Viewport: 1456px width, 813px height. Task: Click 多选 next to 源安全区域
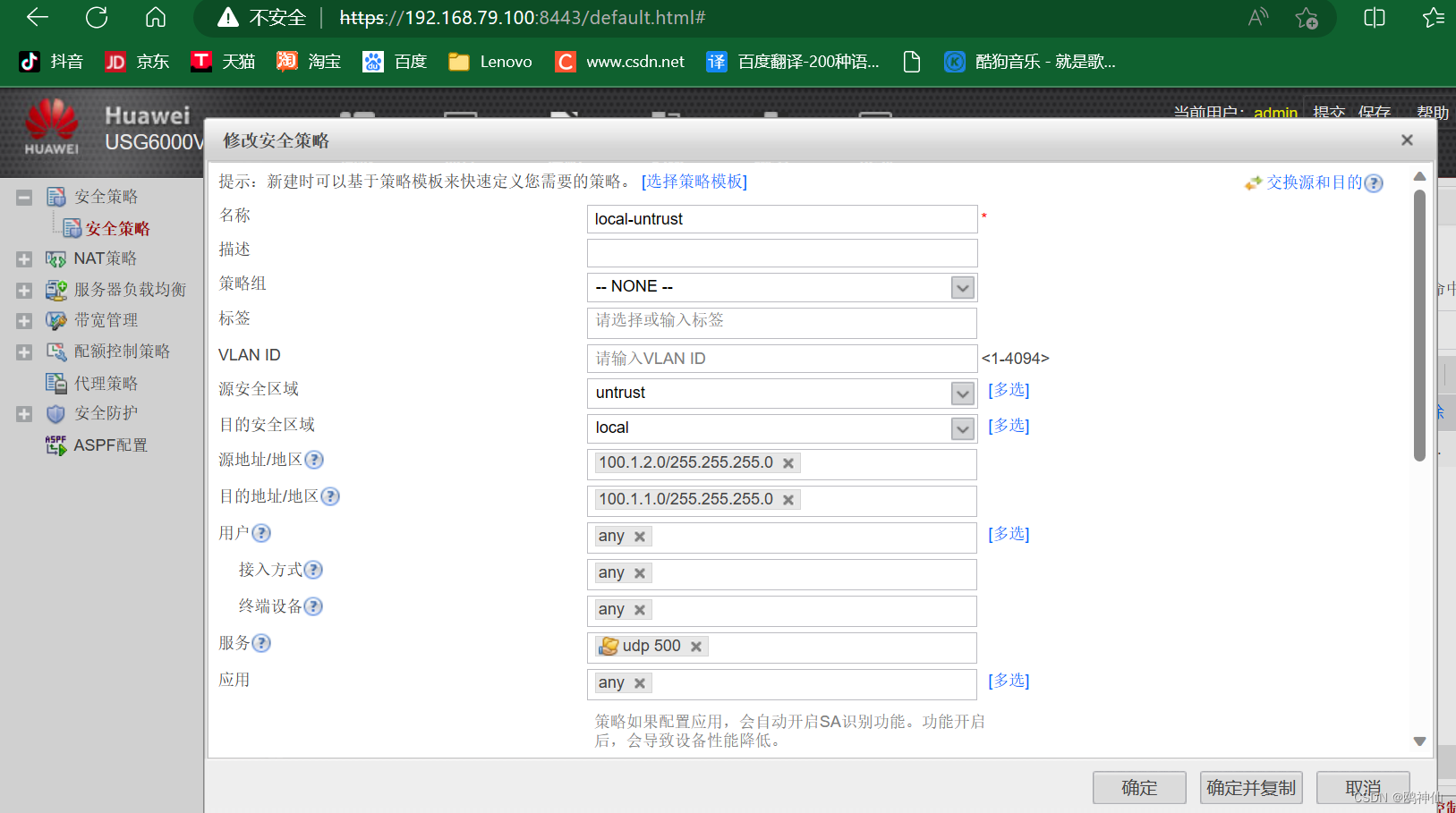(x=1009, y=390)
